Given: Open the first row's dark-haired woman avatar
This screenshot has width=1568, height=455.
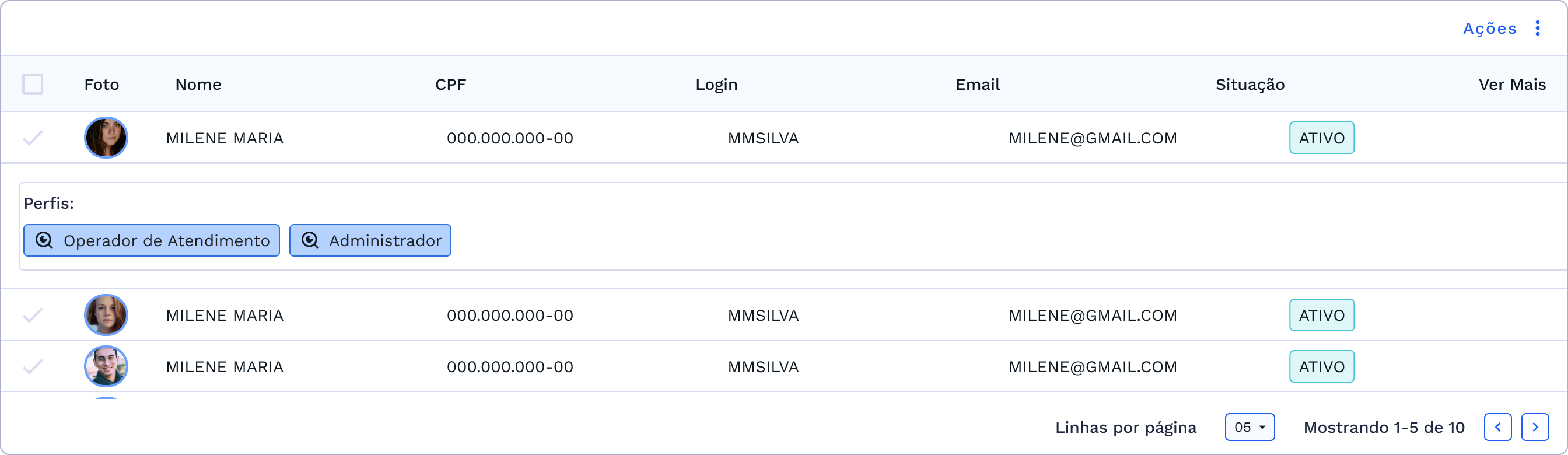Looking at the screenshot, I should 106,138.
